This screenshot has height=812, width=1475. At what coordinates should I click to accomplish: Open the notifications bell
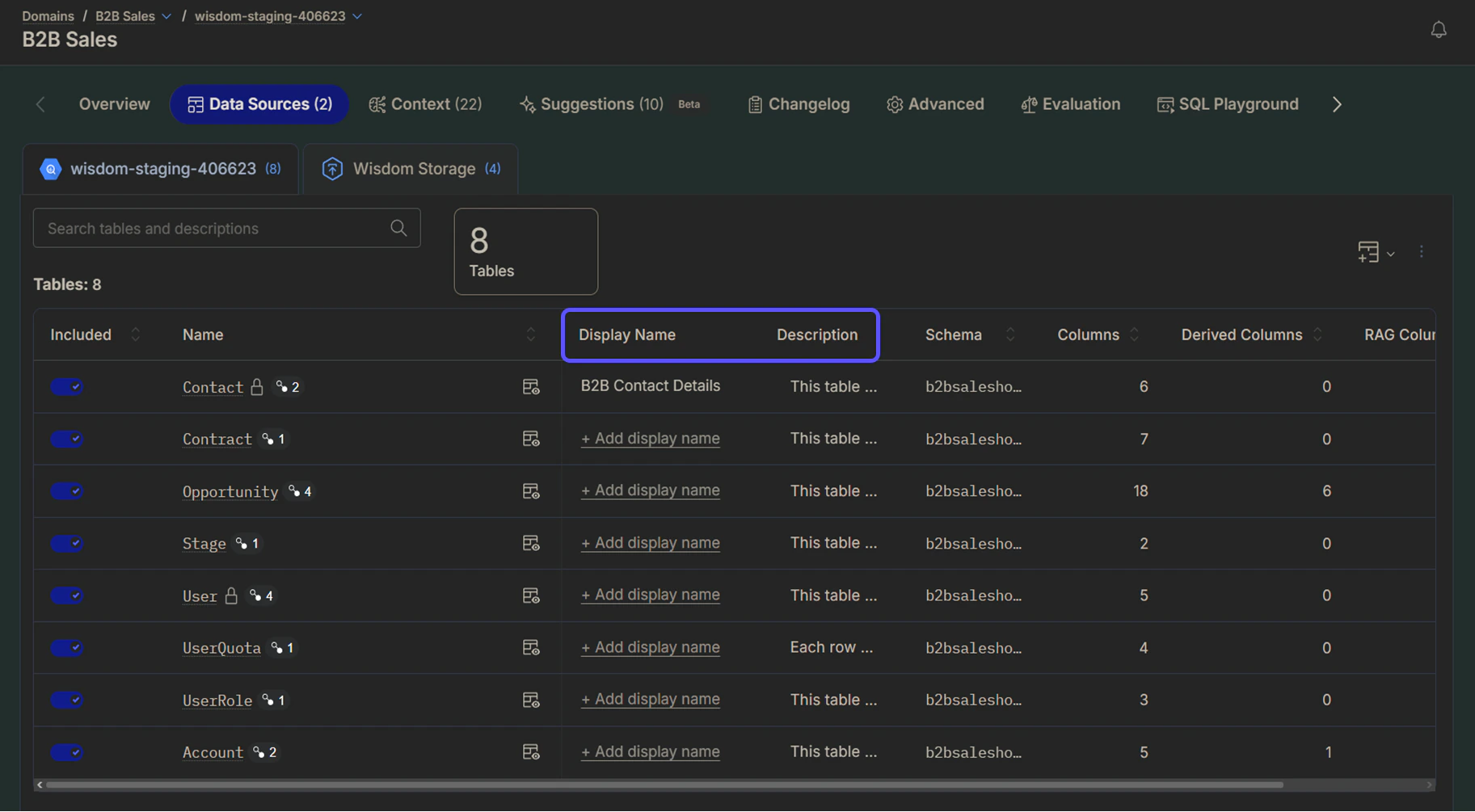tap(1439, 30)
